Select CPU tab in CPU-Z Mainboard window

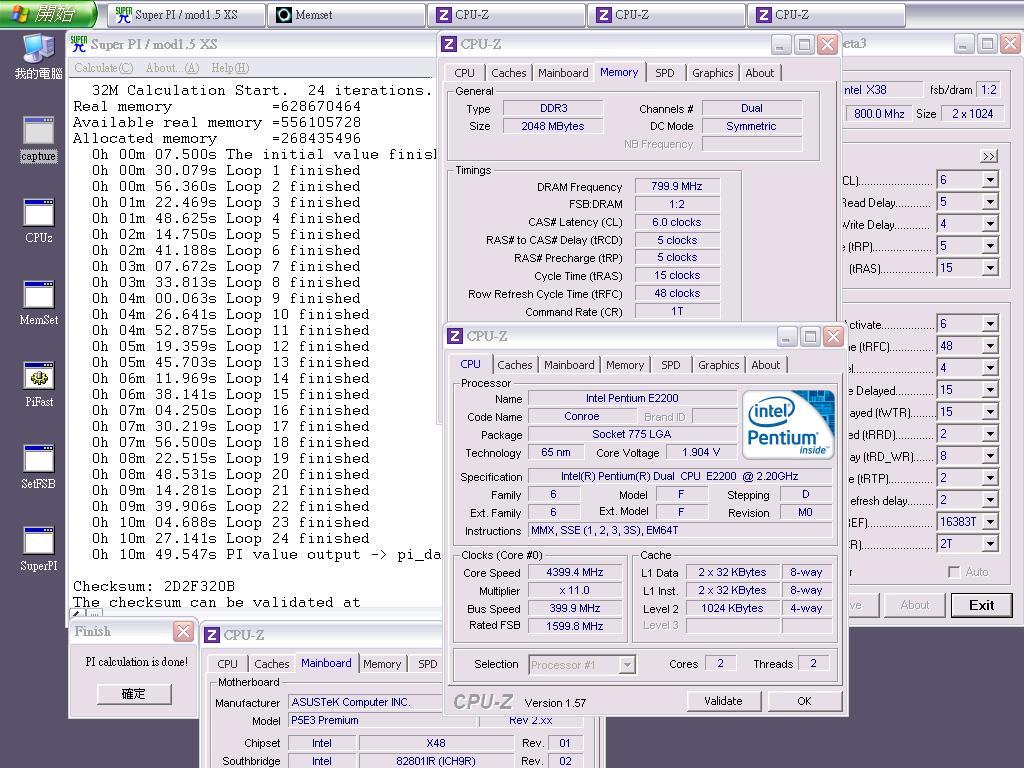point(227,664)
